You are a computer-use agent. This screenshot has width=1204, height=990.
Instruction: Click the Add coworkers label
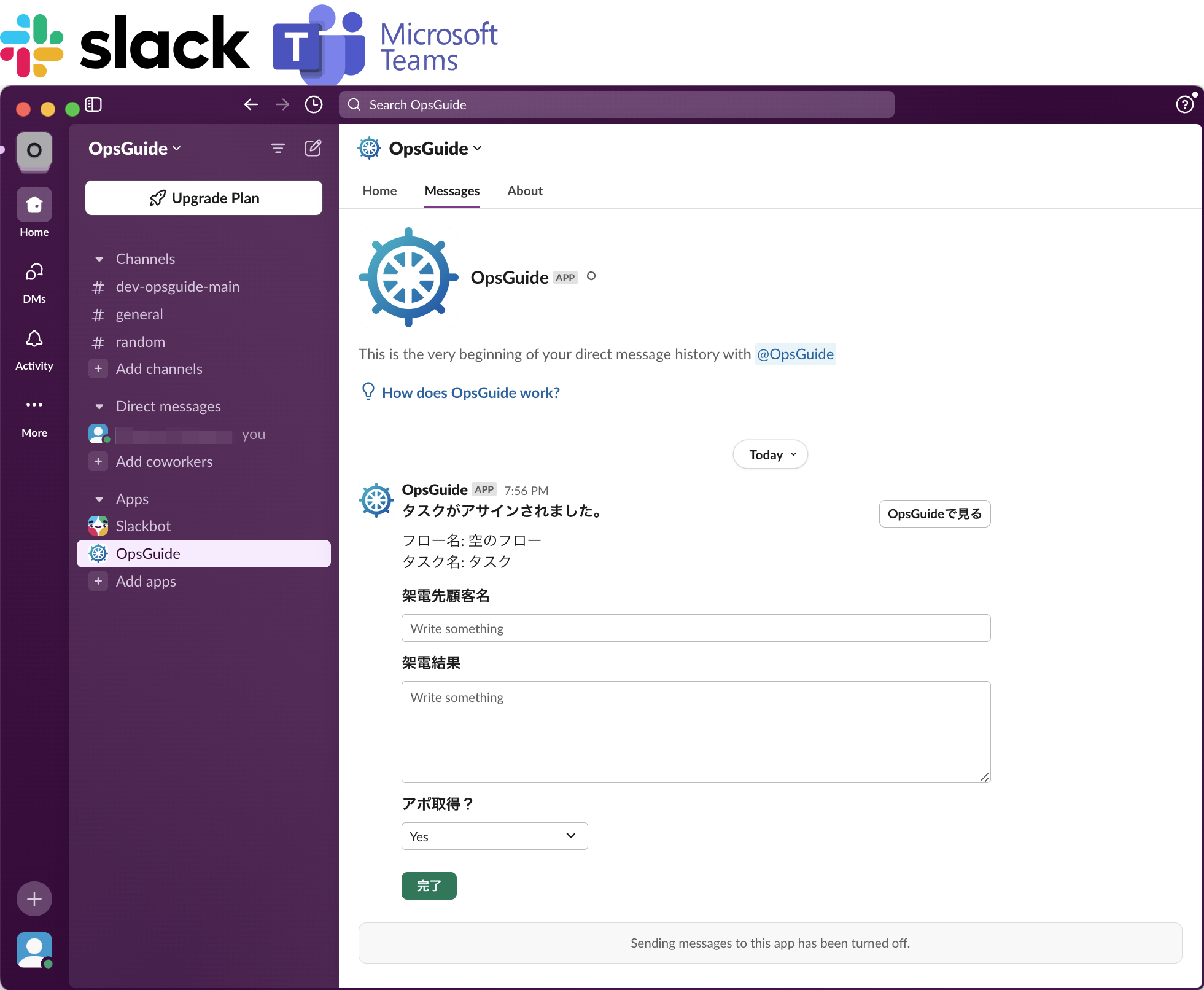[164, 461]
